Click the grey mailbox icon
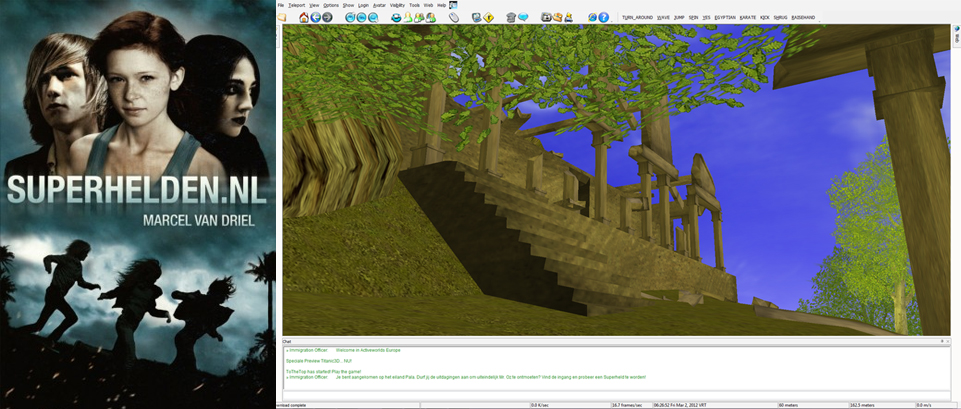961x409 pixels. pyautogui.click(x=511, y=17)
